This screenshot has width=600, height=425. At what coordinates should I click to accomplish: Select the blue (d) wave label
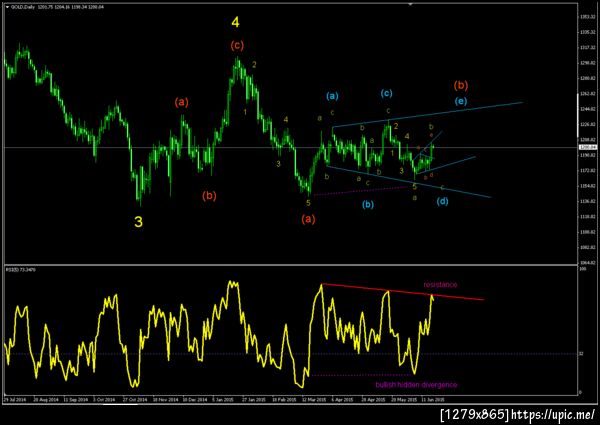tap(442, 201)
